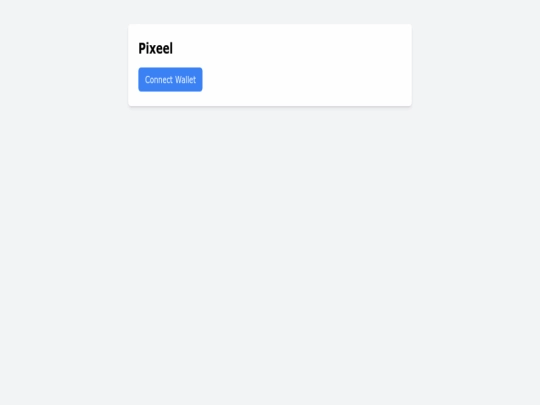Click the Pixeel app title

(x=155, y=49)
